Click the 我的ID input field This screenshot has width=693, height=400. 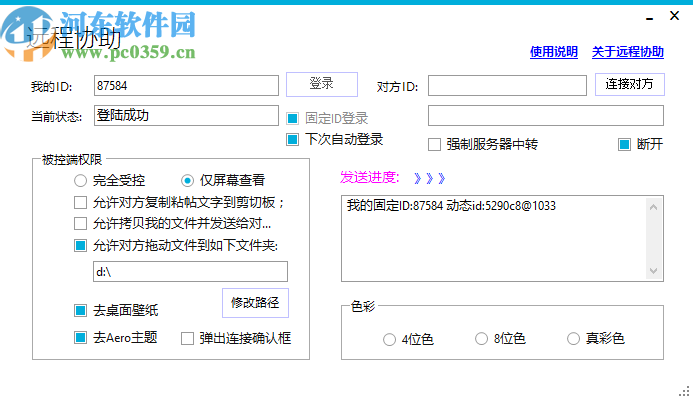pyautogui.click(x=186, y=85)
